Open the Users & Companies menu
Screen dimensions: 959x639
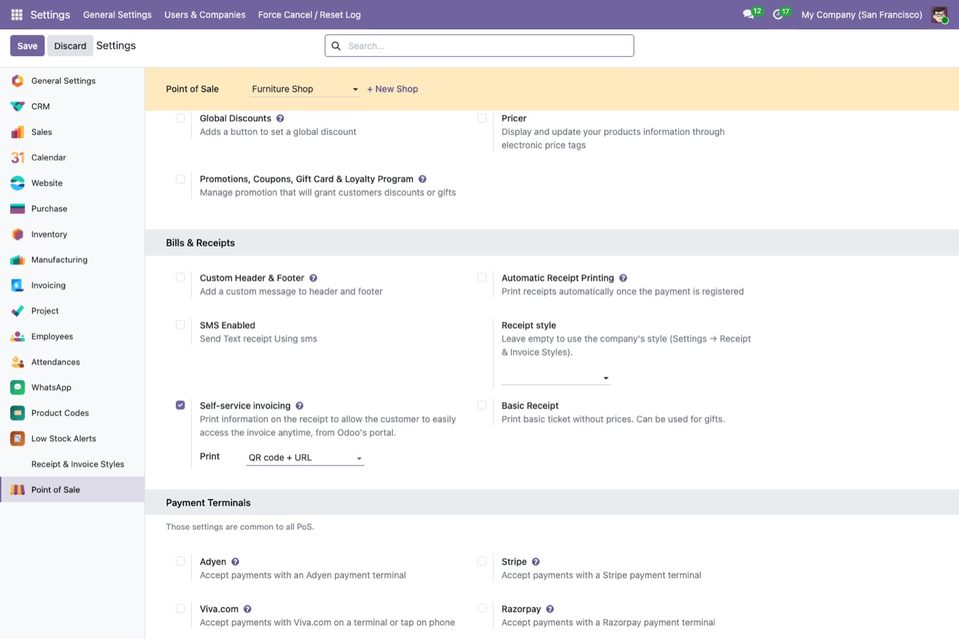pyautogui.click(x=205, y=15)
